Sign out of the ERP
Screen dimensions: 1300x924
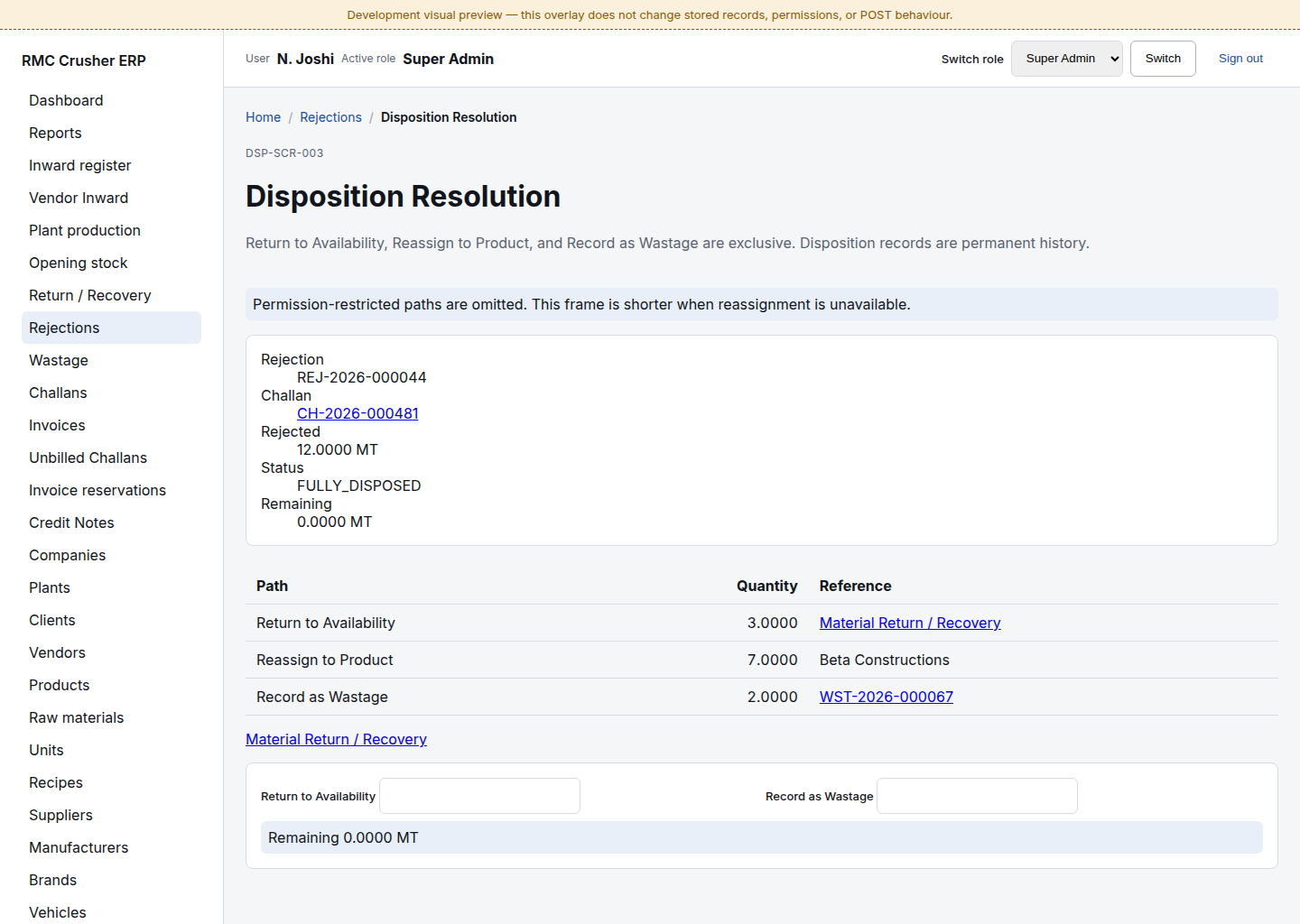[1240, 59]
